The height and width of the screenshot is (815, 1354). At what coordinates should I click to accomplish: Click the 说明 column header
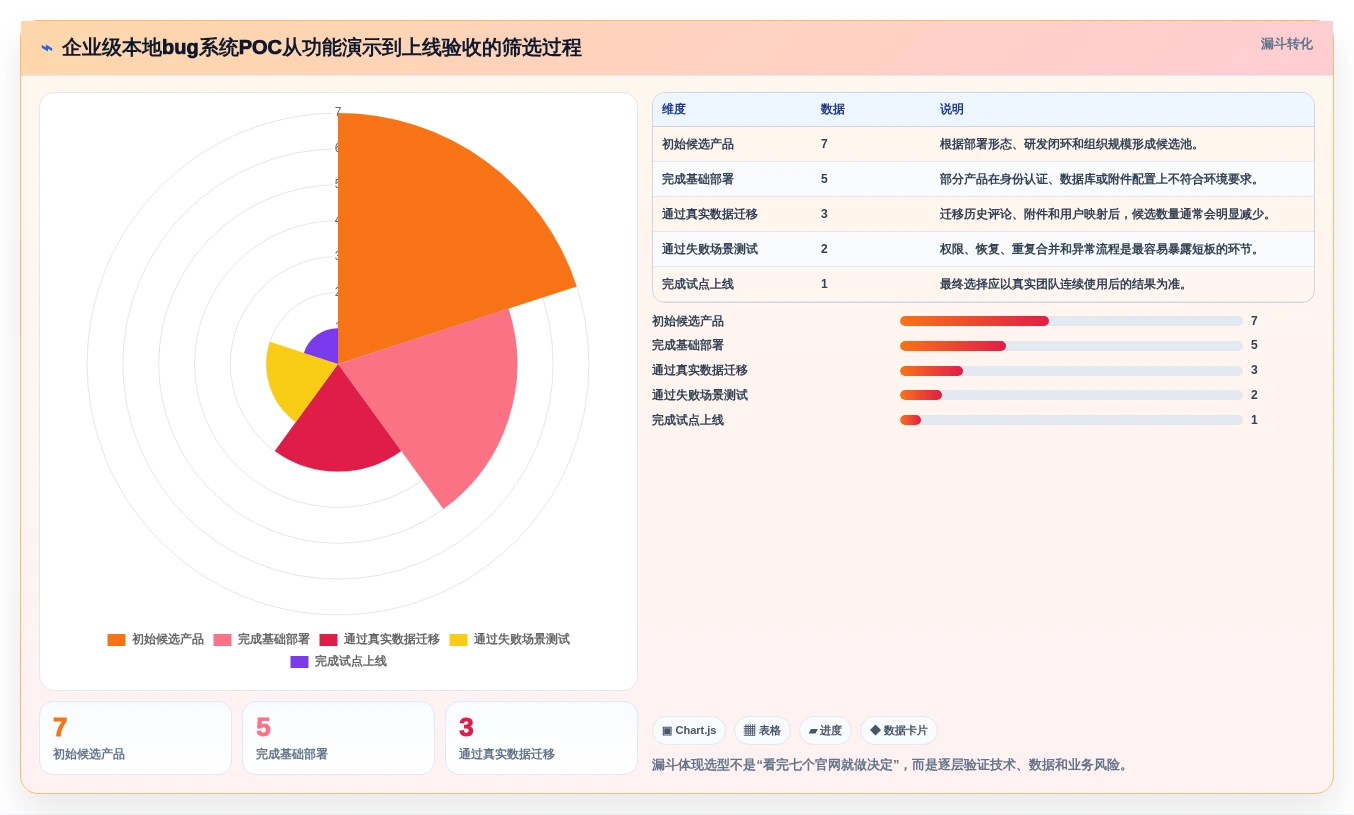(x=952, y=109)
